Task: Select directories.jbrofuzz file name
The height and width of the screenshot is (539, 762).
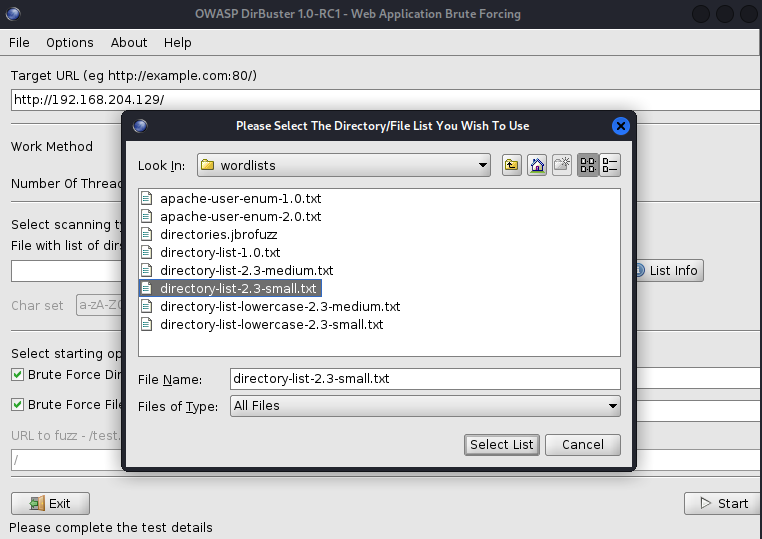Action: click(x=219, y=234)
